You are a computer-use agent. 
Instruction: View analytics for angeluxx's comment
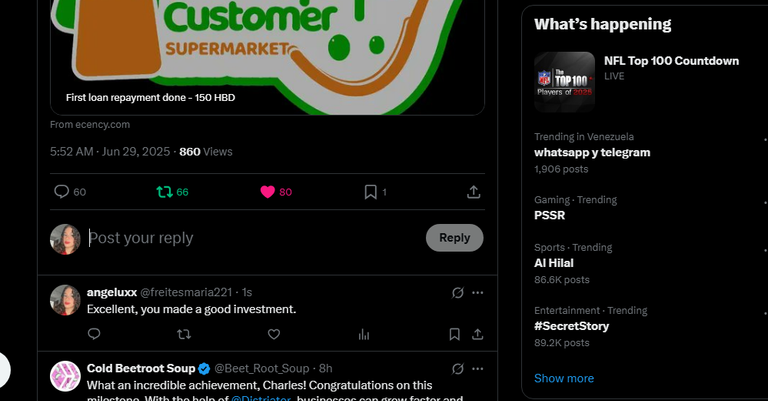(363, 334)
